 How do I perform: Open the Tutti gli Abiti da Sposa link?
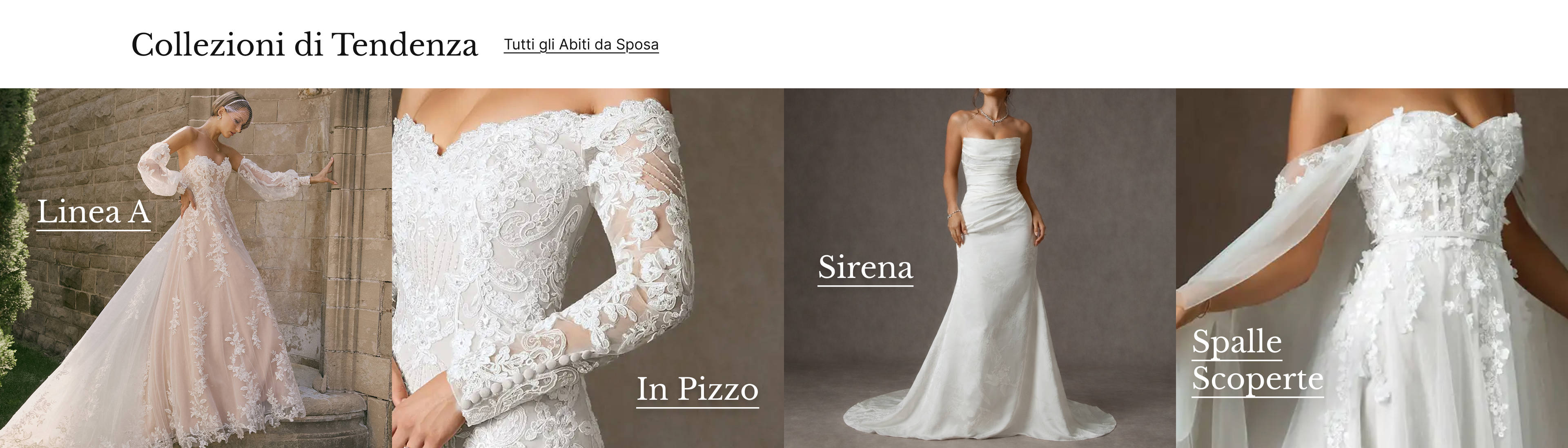pos(581,45)
